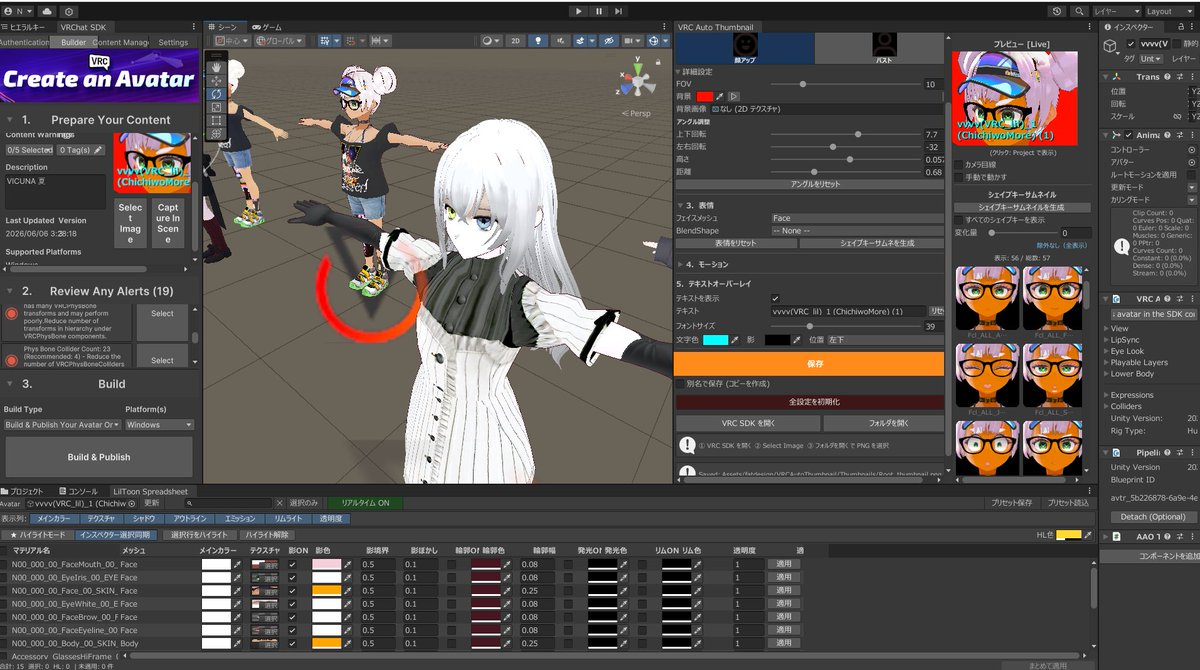Toggle すべてのシェイプキーを表示 checkbox
Image resolution: width=1200 pixels, height=670 pixels.
[x=958, y=219]
